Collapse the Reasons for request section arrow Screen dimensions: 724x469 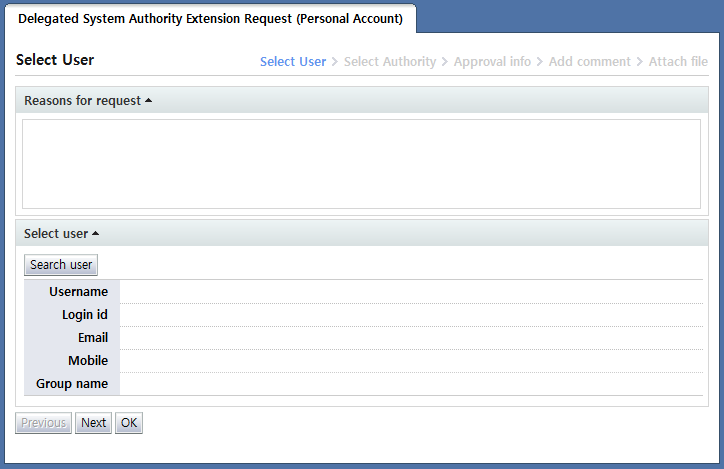tap(148, 101)
